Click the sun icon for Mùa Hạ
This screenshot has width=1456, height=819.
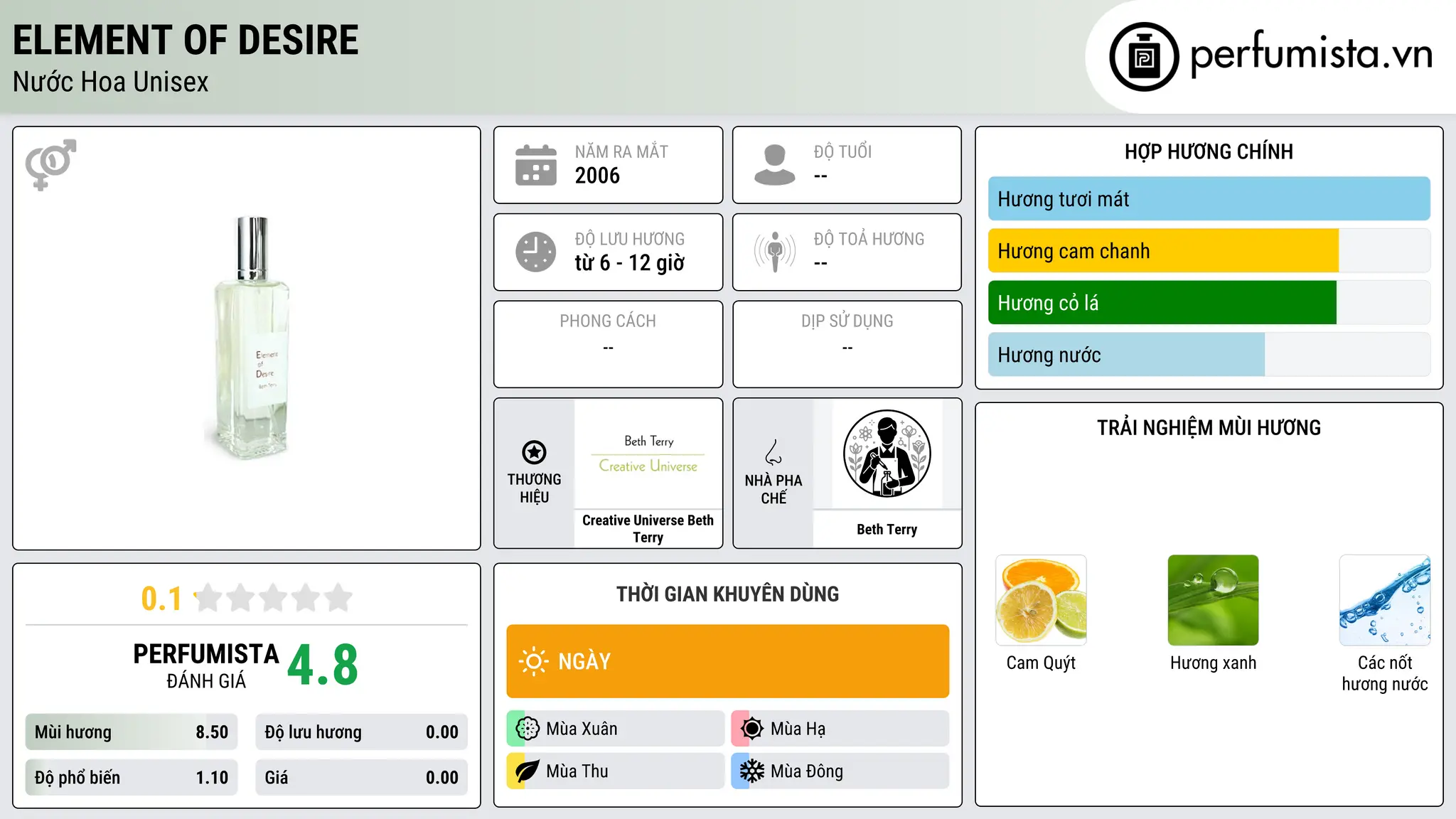click(752, 729)
